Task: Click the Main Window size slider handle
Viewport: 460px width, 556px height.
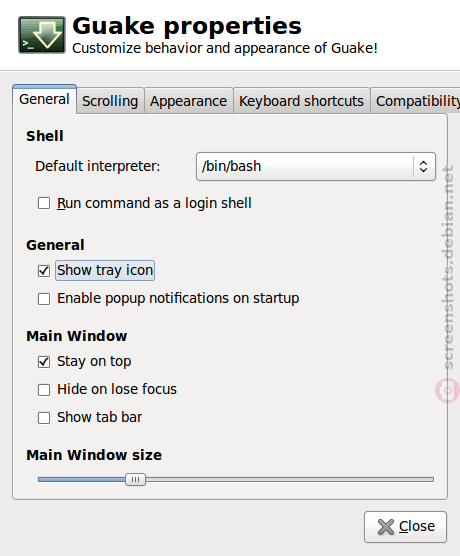Action: (135, 479)
